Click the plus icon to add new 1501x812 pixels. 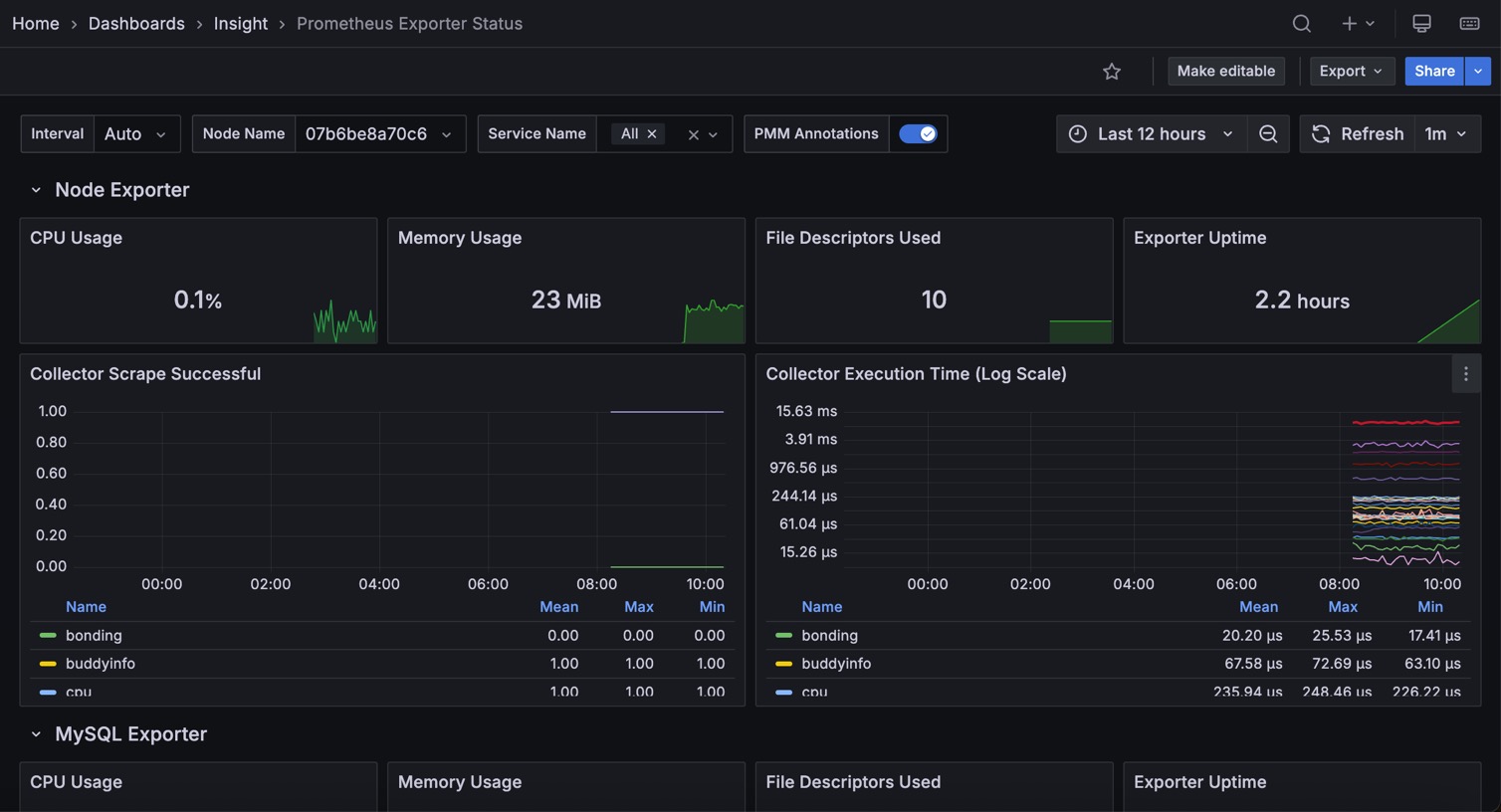click(1349, 24)
